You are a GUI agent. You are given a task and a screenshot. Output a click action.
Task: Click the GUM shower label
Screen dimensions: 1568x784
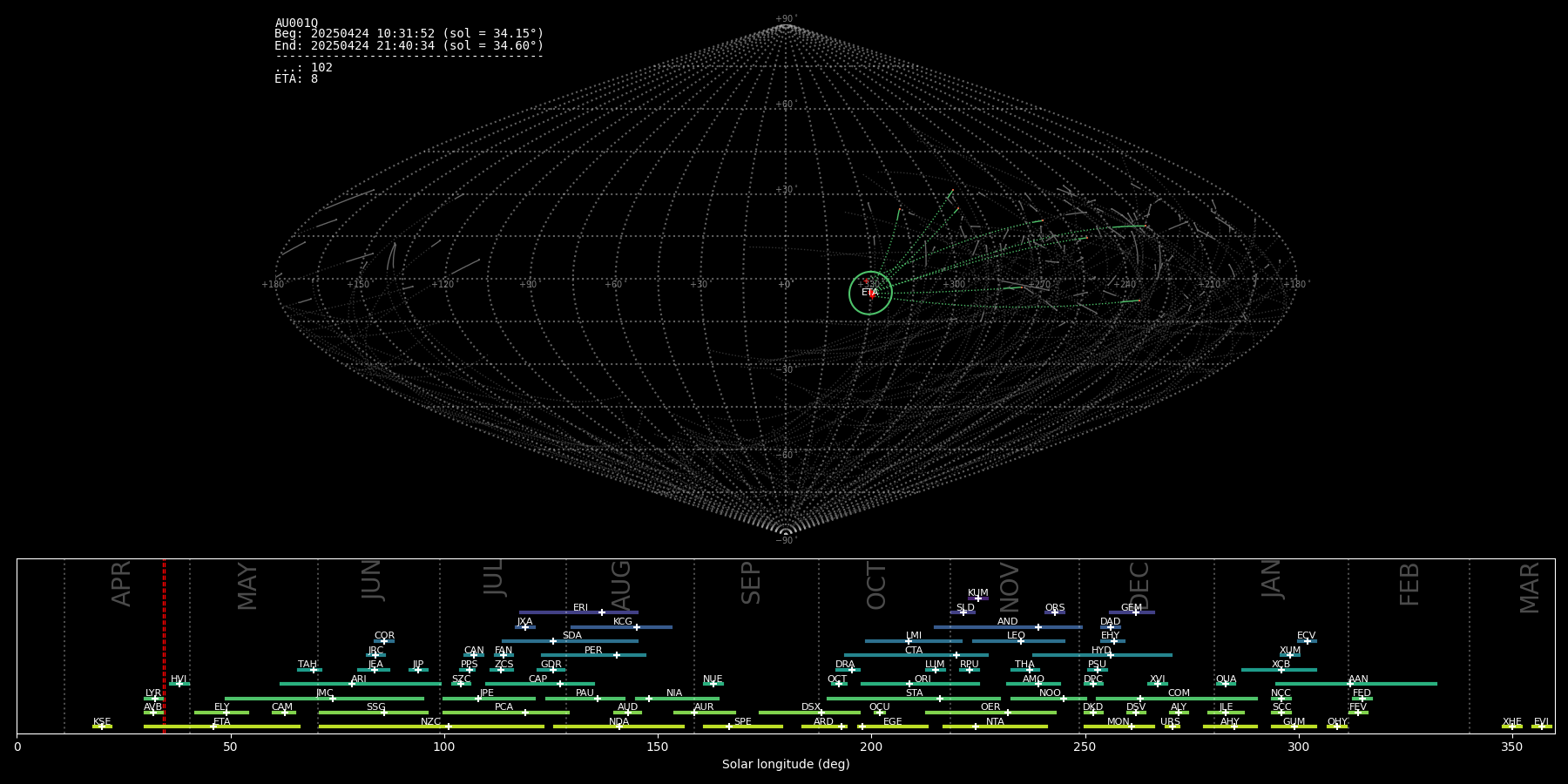(1294, 722)
